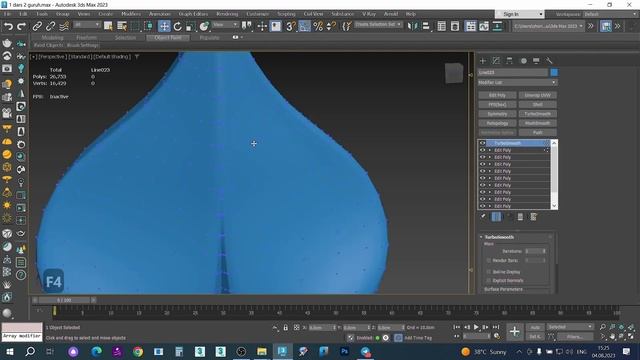Click the Symmetry modifier button
Image resolution: width=640 pixels, height=360 pixels.
(x=497, y=114)
